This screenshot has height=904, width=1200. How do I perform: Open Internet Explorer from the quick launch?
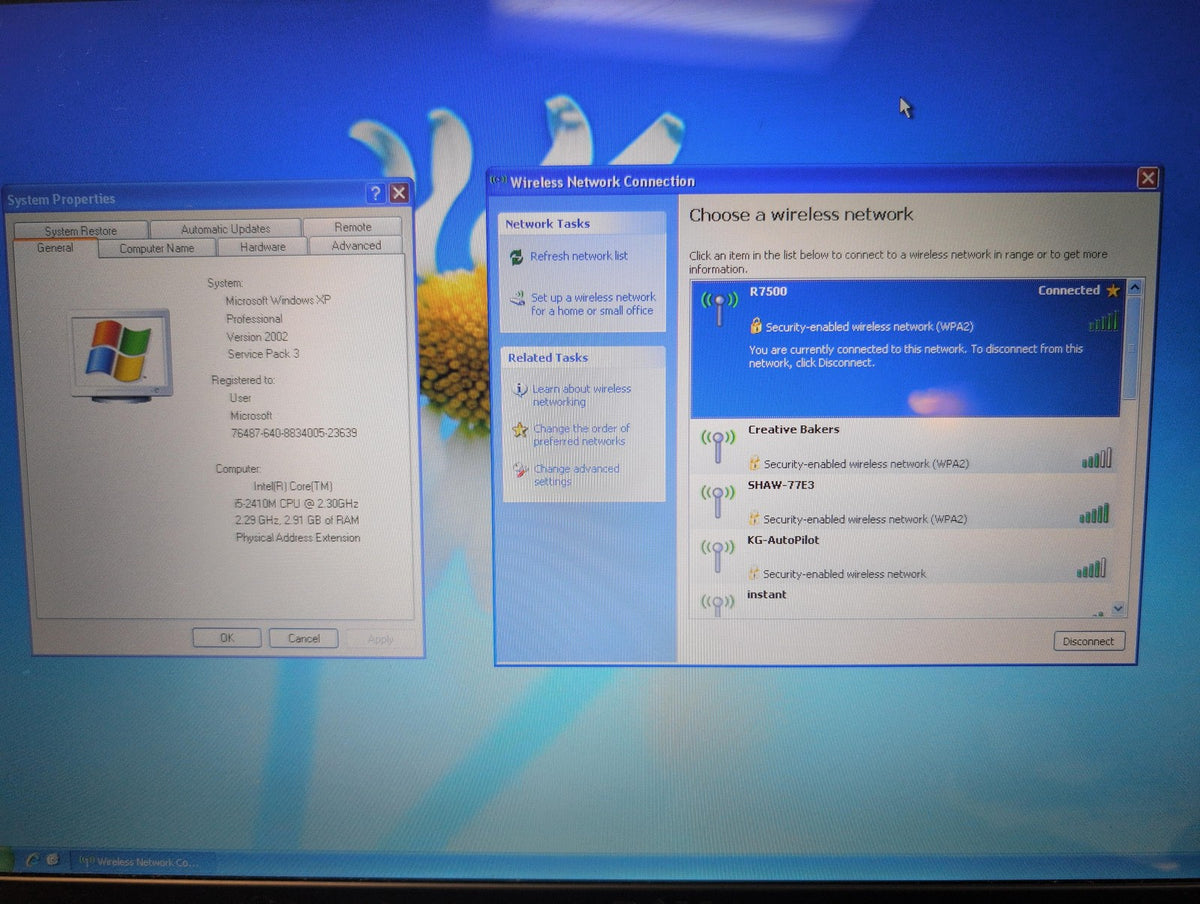pyautogui.click(x=33, y=859)
